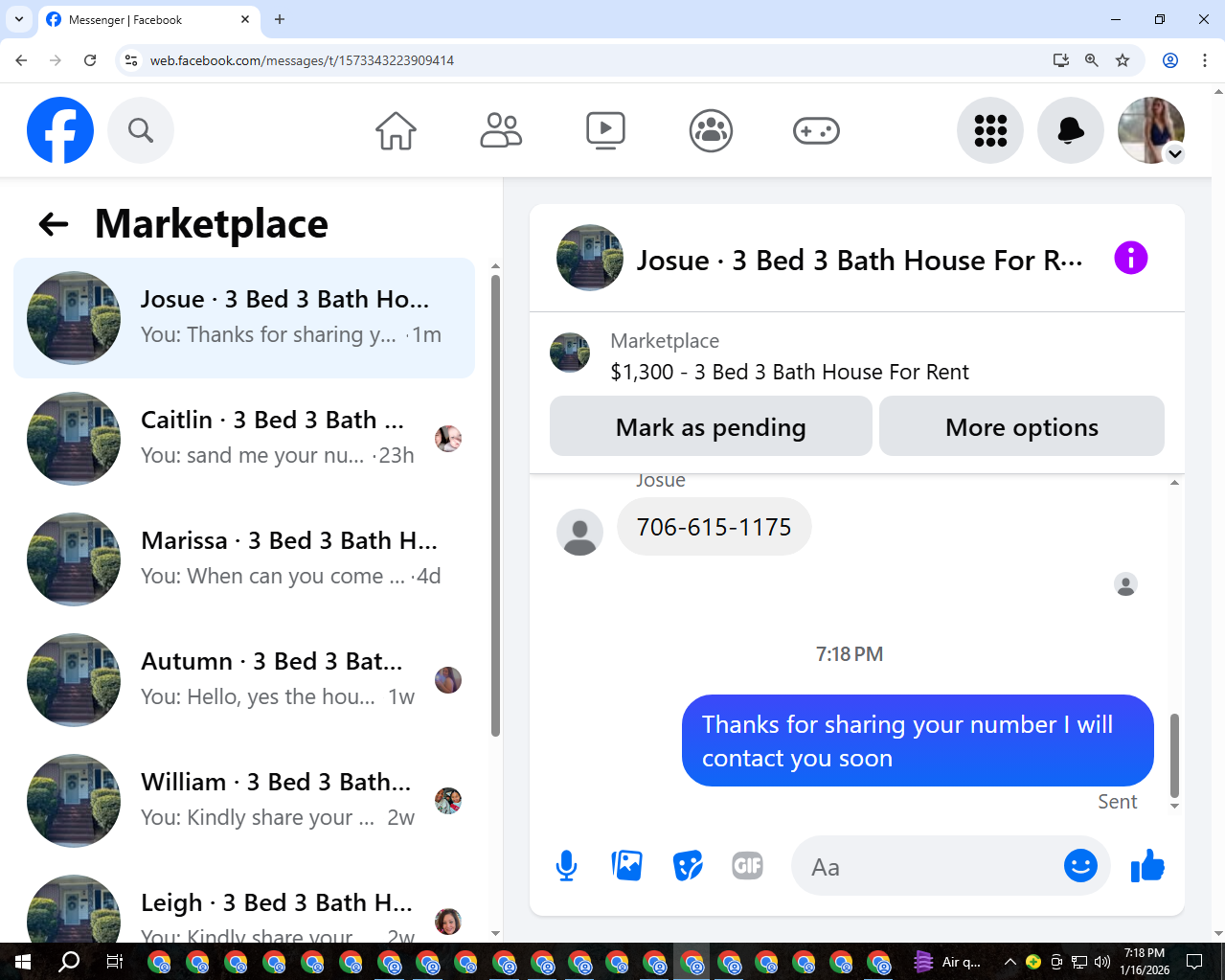Open the notification center icon
1225x980 pixels.
(1194, 962)
